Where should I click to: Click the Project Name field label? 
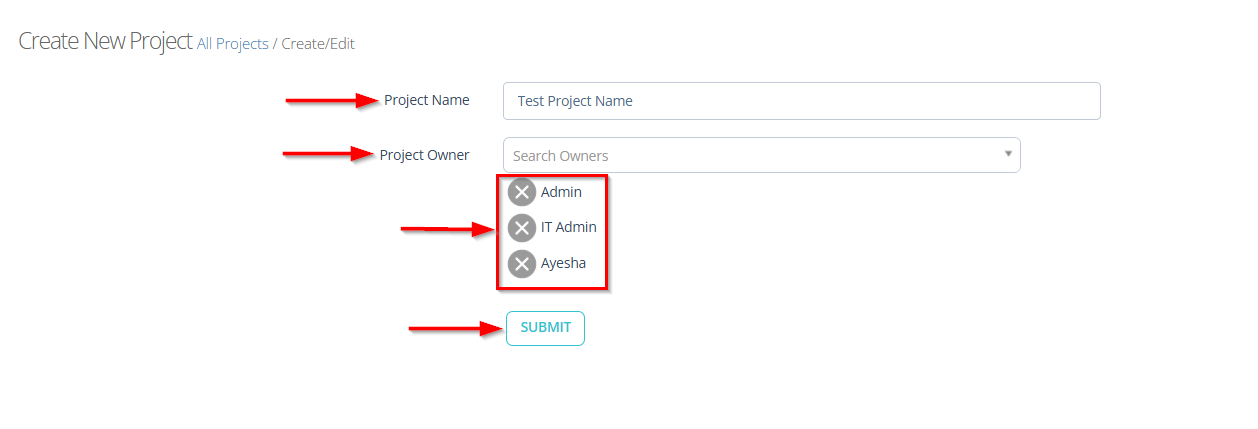click(x=426, y=100)
